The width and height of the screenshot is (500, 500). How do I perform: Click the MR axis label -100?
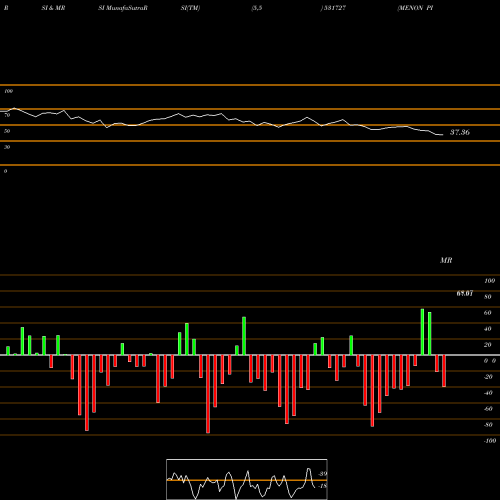[490, 441]
